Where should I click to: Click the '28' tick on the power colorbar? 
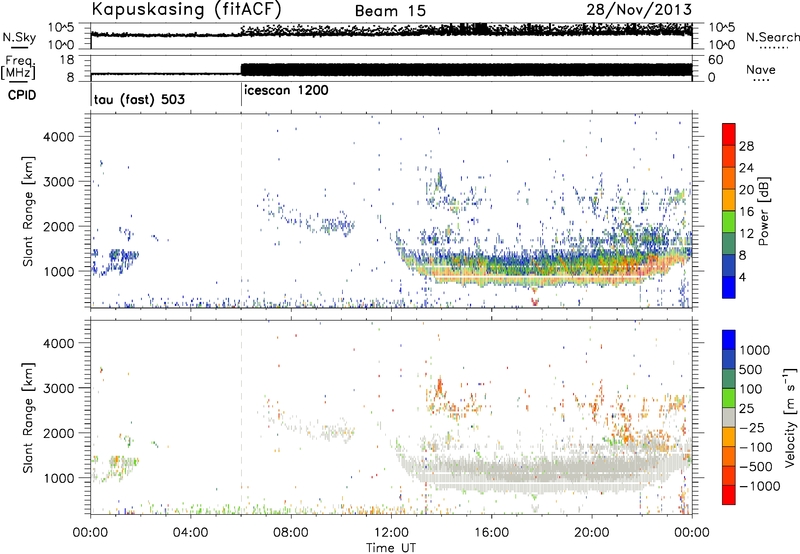pyautogui.click(x=746, y=146)
